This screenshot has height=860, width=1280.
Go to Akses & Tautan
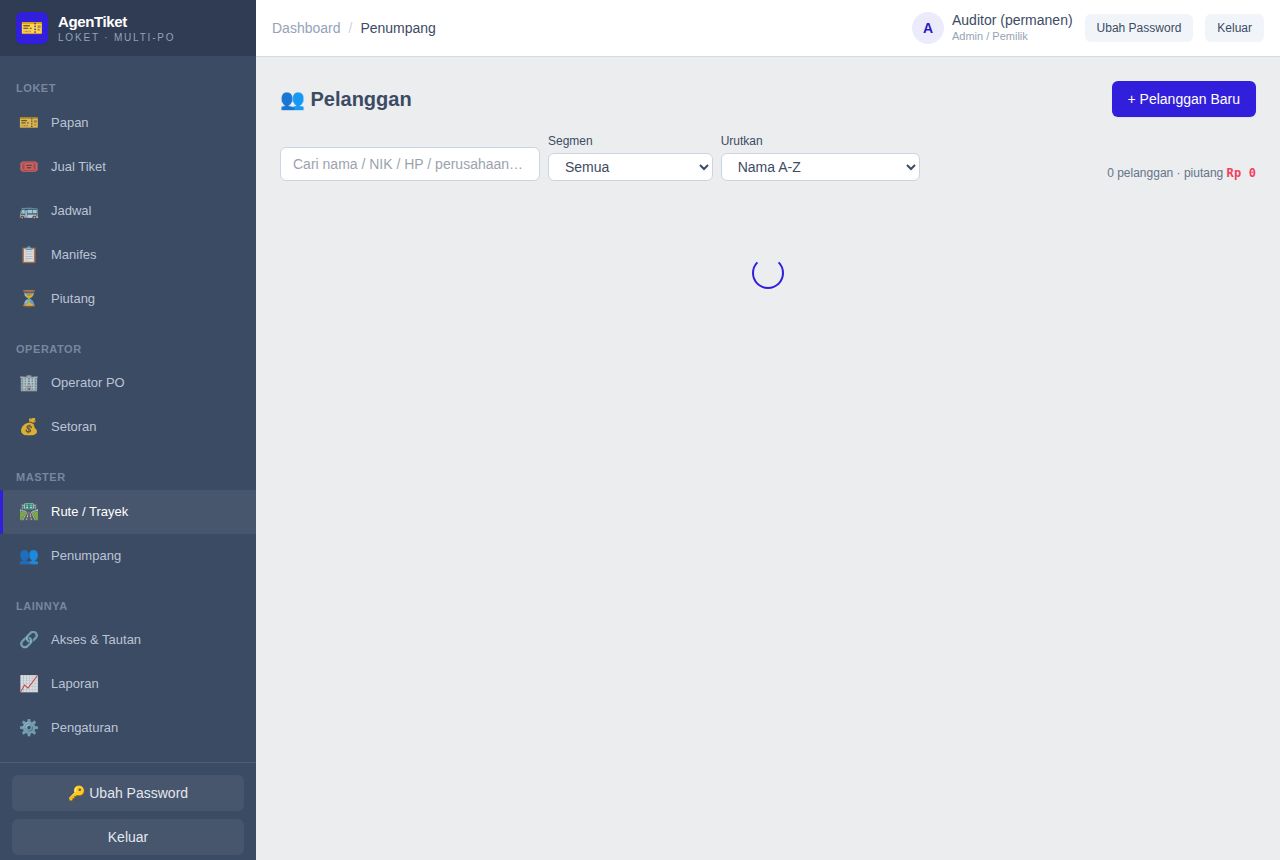(x=128, y=639)
